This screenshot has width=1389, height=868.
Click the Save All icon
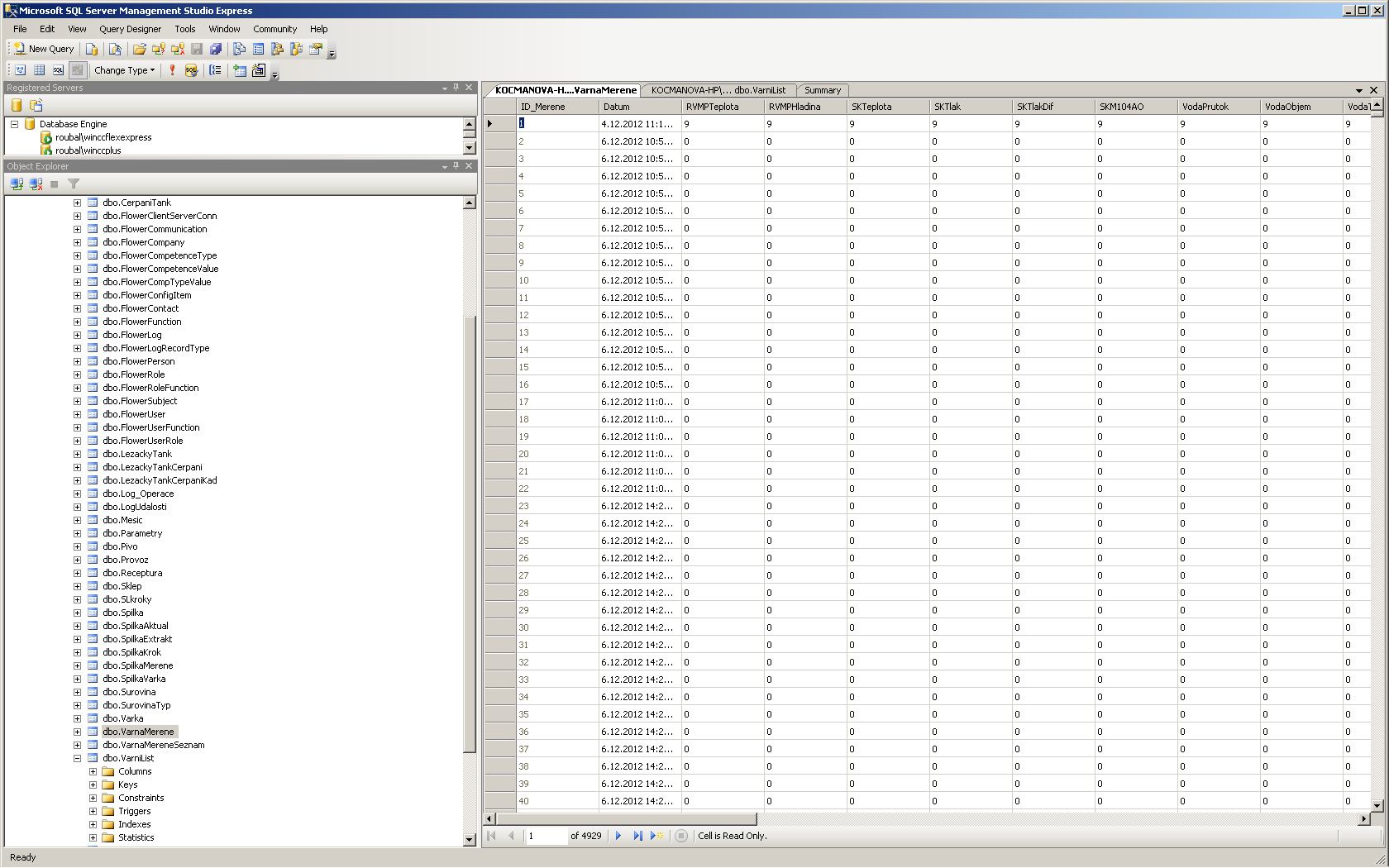coord(216,49)
